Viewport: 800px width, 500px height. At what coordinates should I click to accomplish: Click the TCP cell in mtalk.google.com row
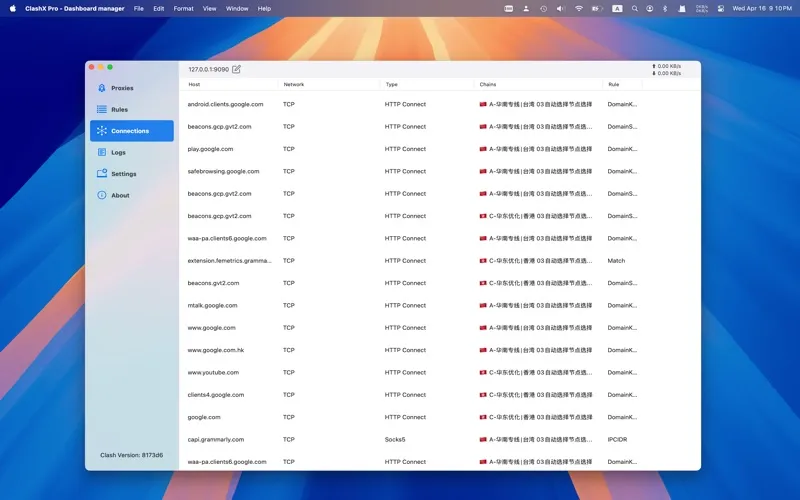pyautogui.click(x=289, y=306)
